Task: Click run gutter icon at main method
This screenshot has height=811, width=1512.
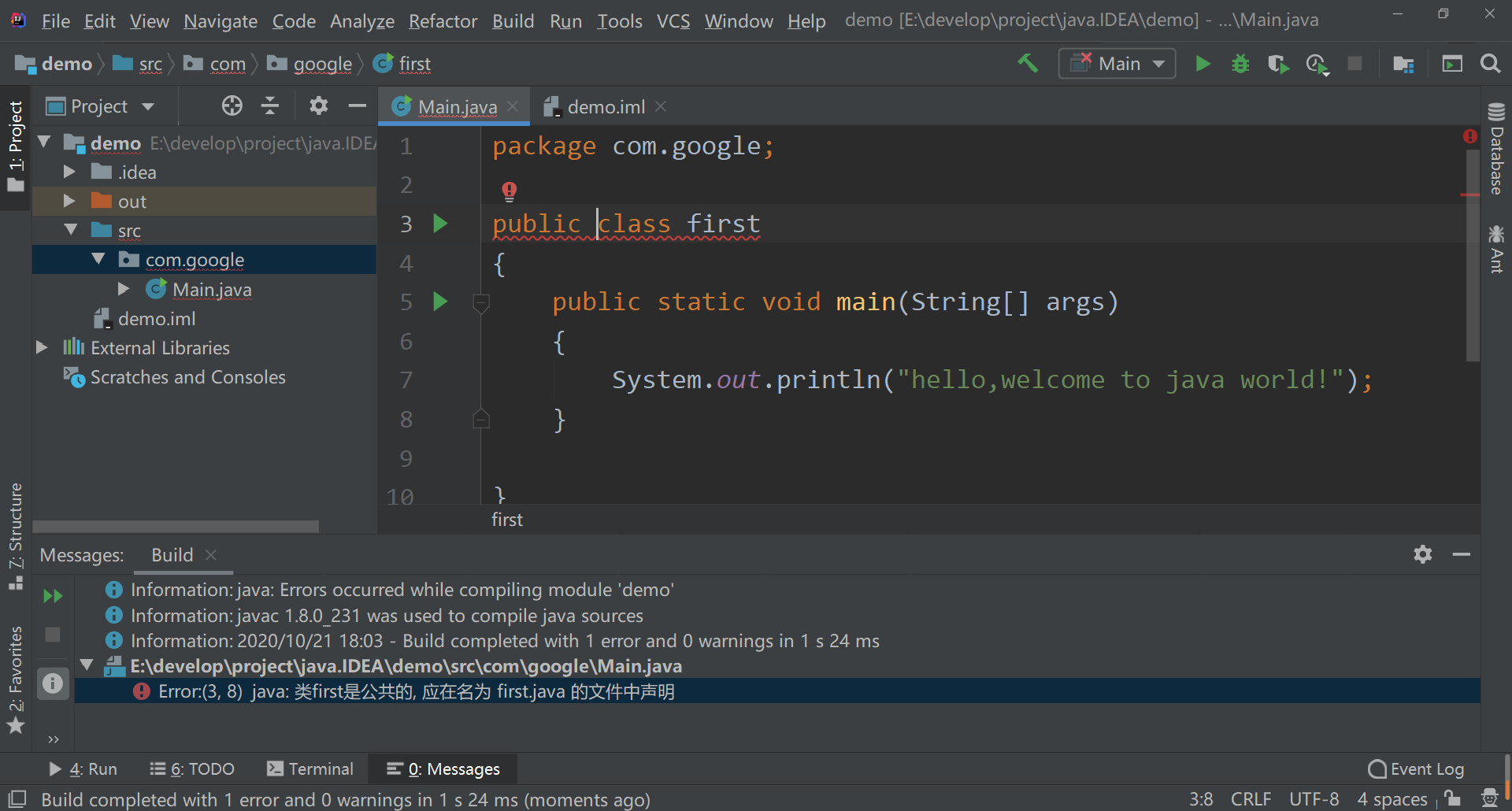Action: point(440,302)
